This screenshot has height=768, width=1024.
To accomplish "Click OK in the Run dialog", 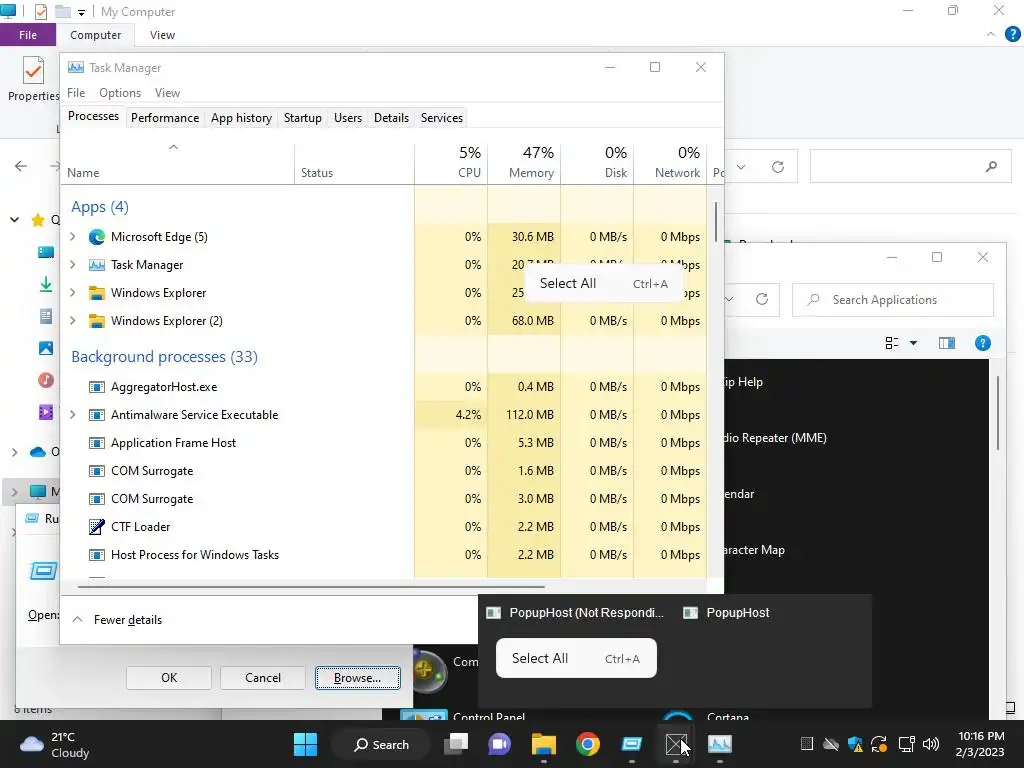I will coord(168,678).
